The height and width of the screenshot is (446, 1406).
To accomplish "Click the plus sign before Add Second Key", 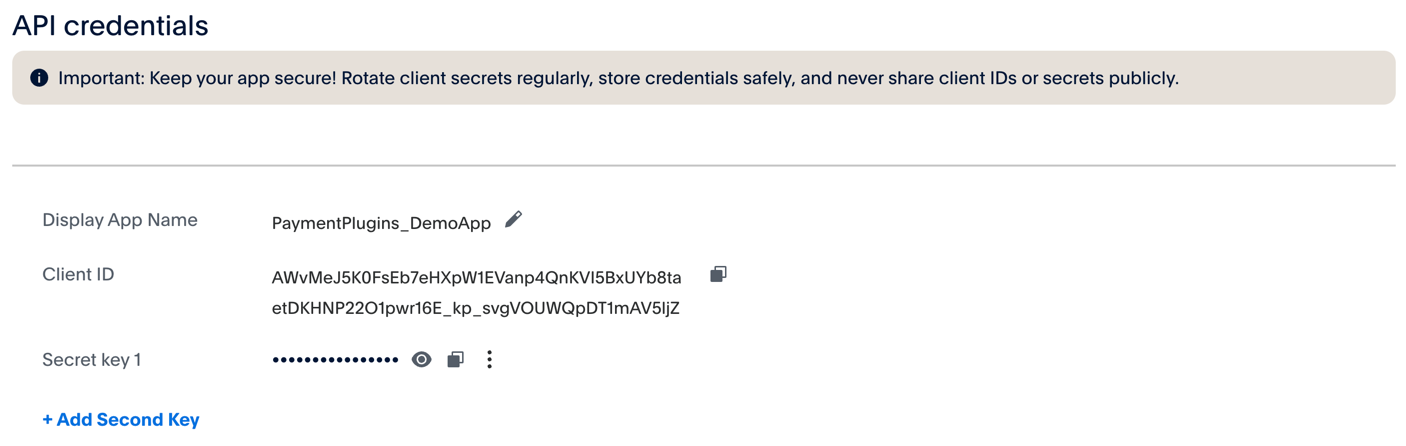I will click(47, 420).
